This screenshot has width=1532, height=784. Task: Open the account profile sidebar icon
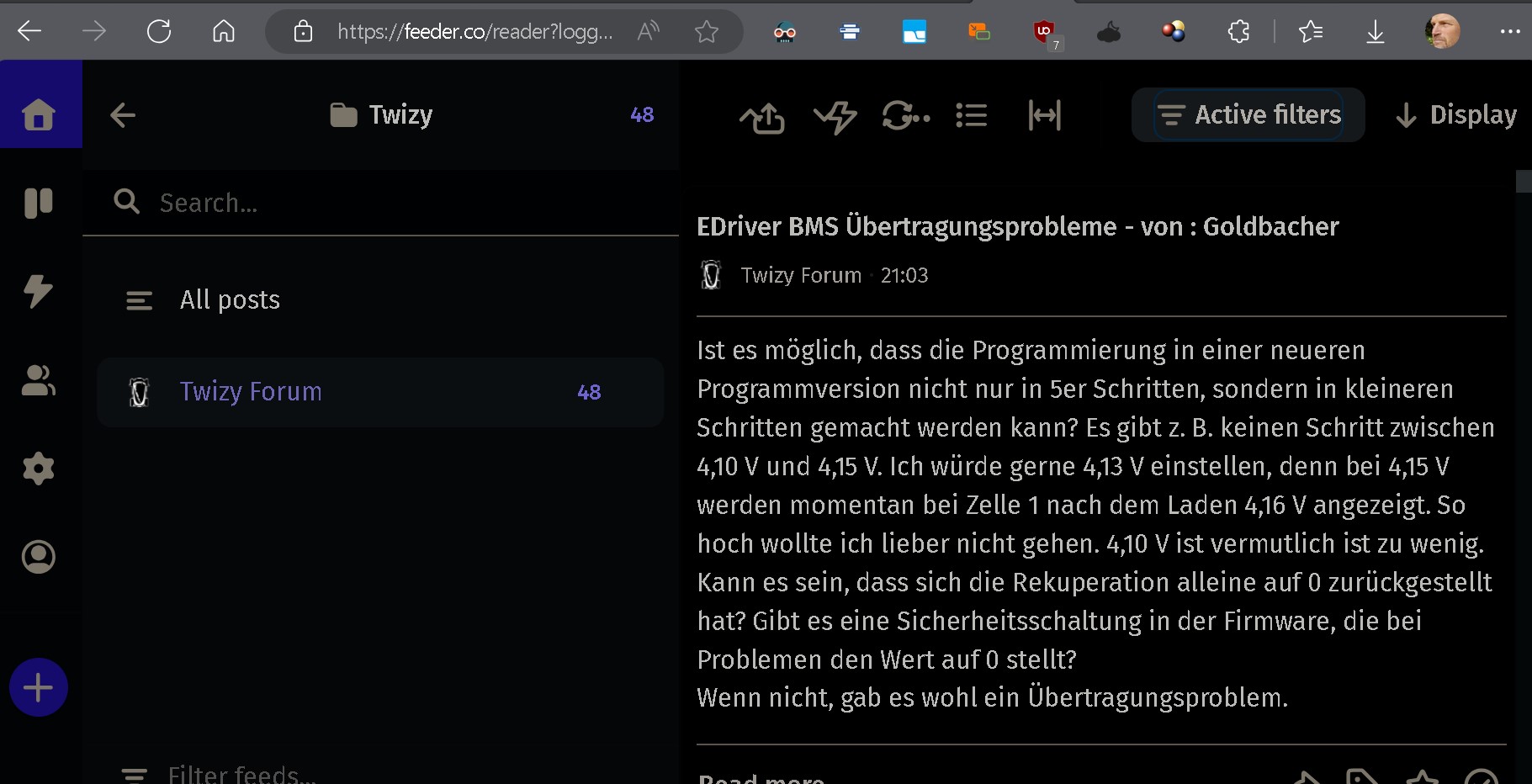[x=39, y=557]
